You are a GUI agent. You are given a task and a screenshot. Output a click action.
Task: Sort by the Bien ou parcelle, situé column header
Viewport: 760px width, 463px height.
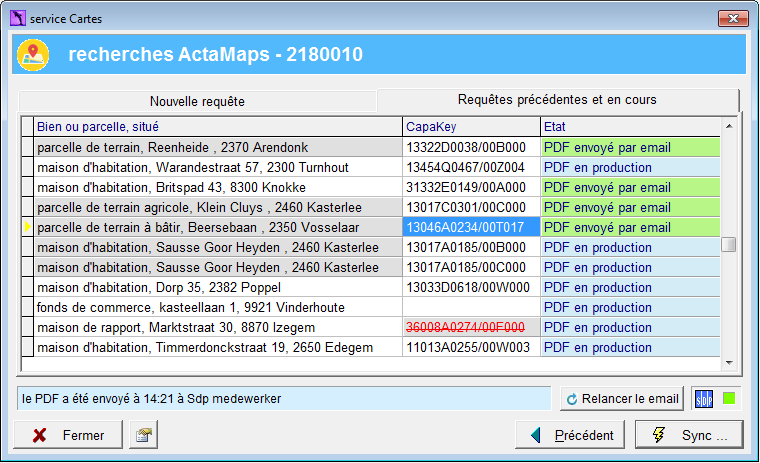[218, 127]
